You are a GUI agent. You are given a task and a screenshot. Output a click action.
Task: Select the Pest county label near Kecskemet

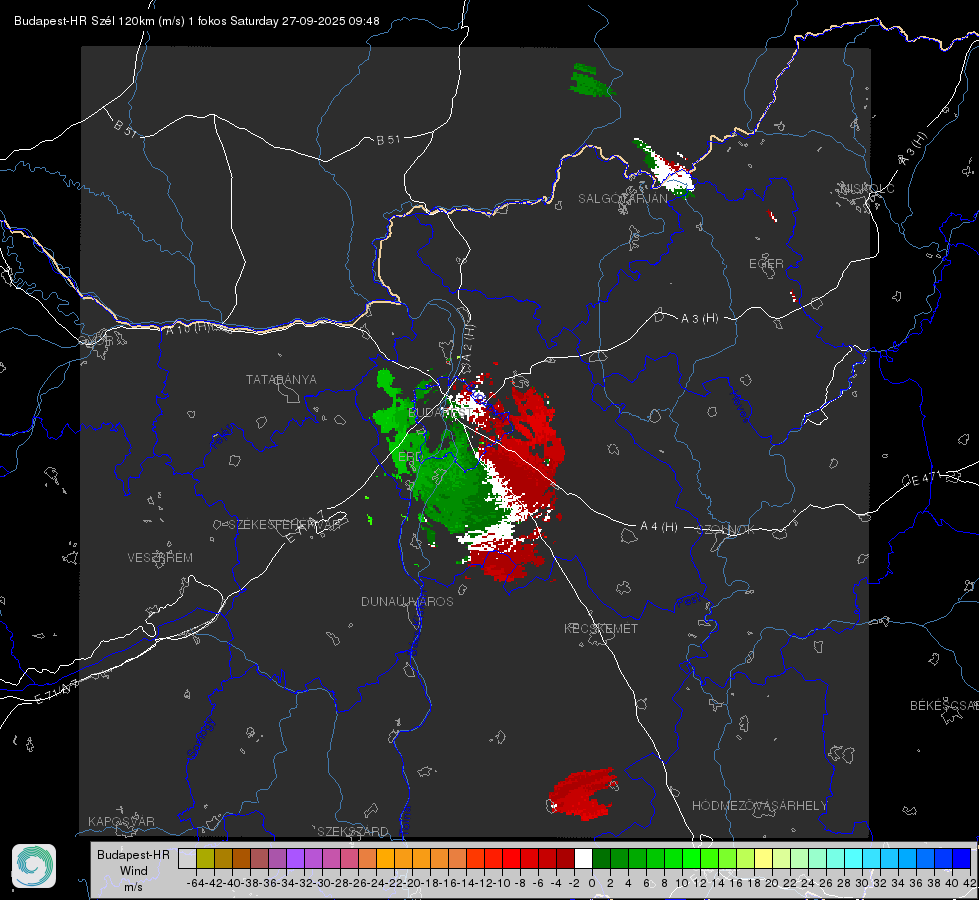click(x=689, y=601)
